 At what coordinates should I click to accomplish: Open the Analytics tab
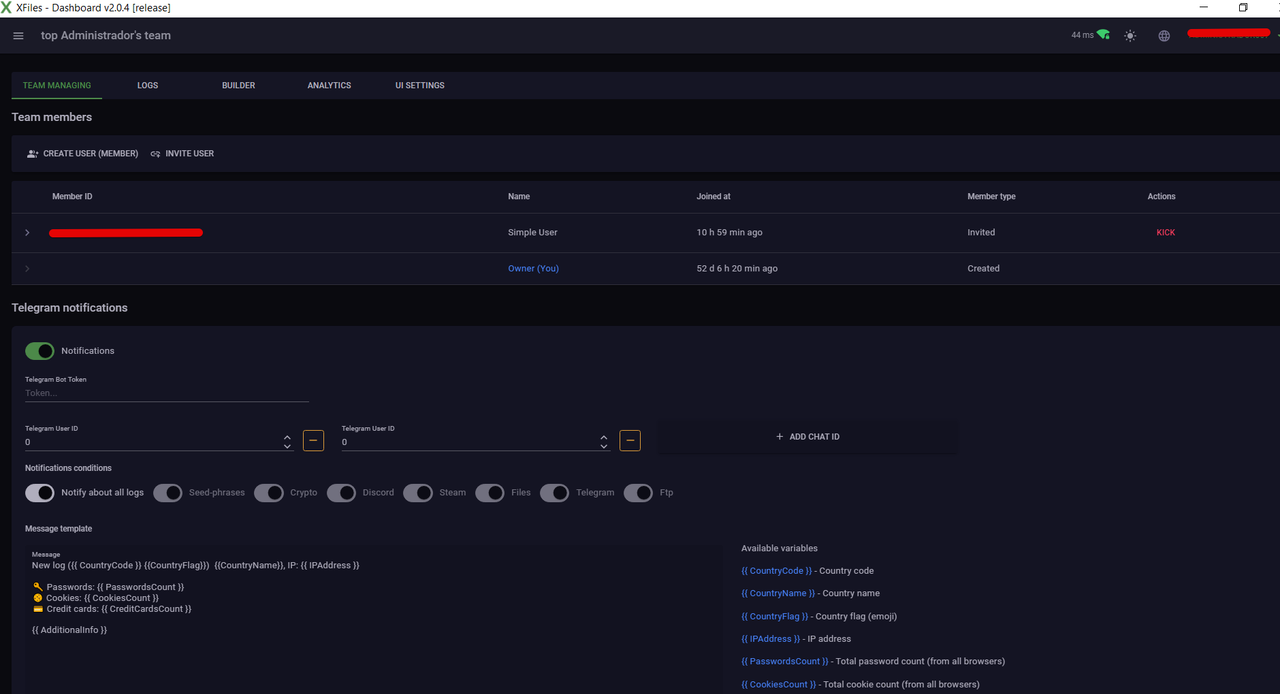coord(329,86)
